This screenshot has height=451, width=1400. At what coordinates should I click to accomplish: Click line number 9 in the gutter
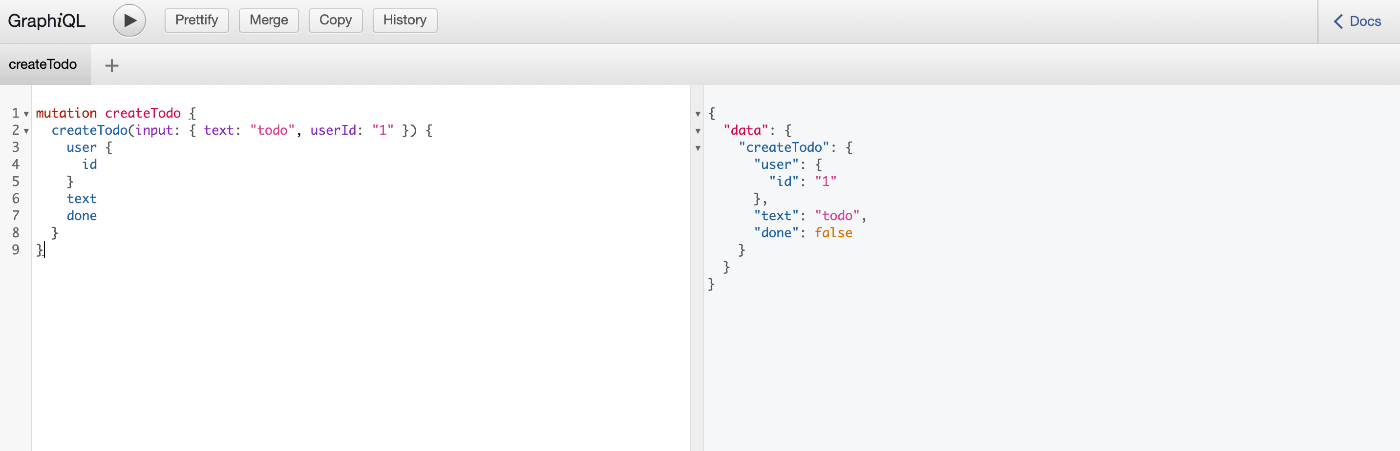click(16, 249)
